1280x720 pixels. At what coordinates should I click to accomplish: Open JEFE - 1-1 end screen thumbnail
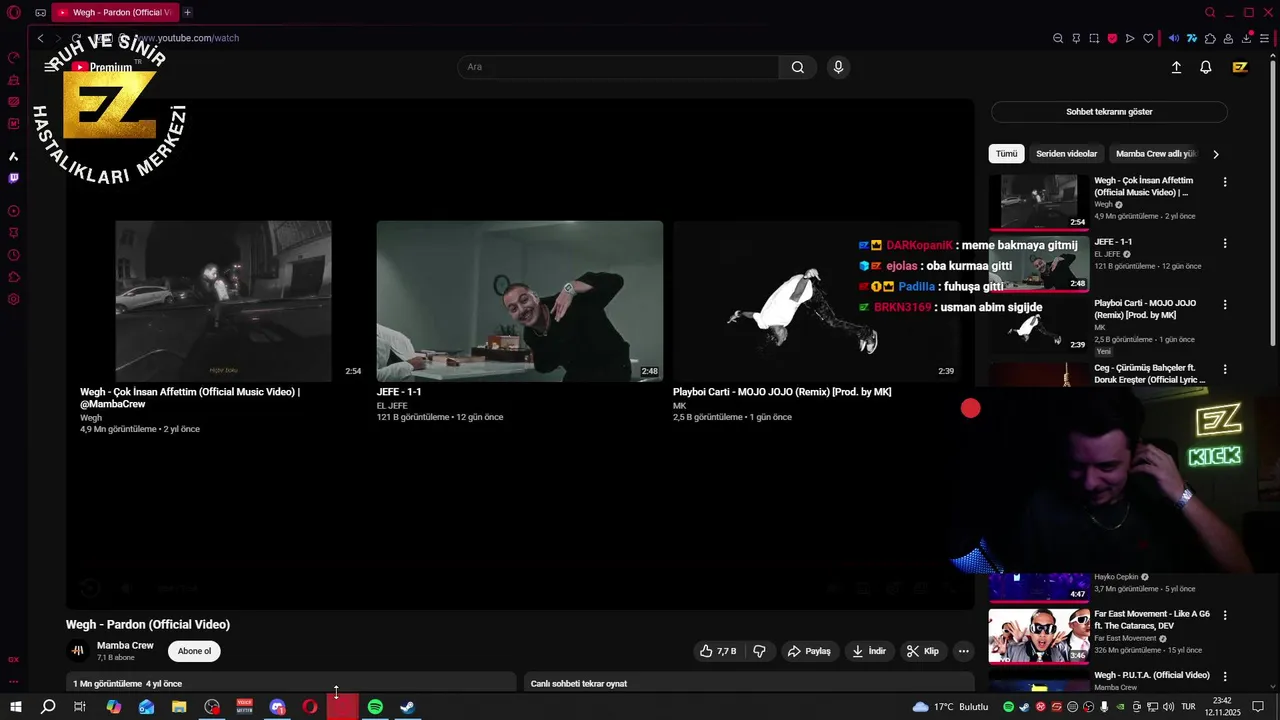click(x=519, y=301)
